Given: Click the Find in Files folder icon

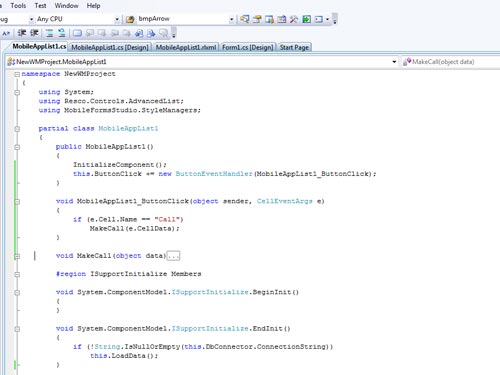Looking at the screenshot, I should [130, 19].
